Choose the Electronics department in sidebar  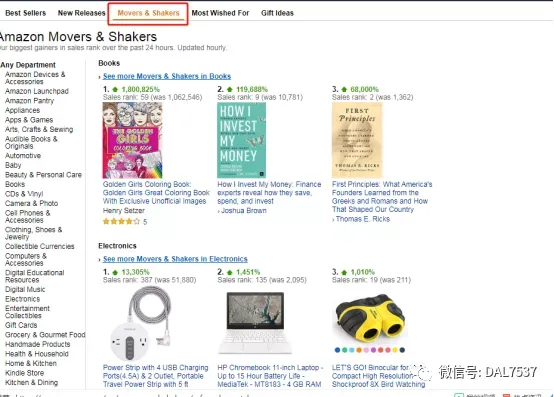22,299
